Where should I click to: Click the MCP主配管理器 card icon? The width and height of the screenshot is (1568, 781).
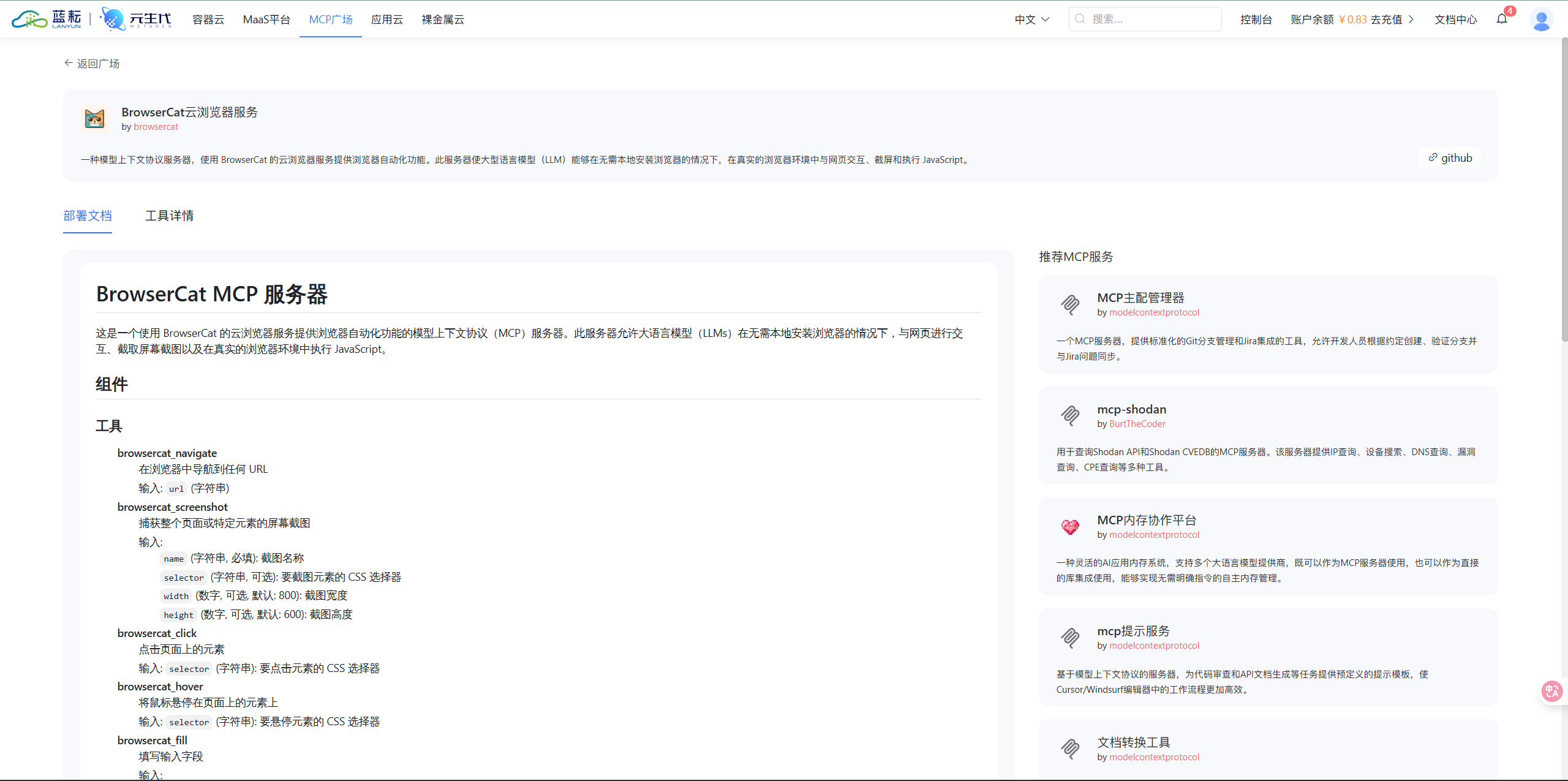(1070, 304)
